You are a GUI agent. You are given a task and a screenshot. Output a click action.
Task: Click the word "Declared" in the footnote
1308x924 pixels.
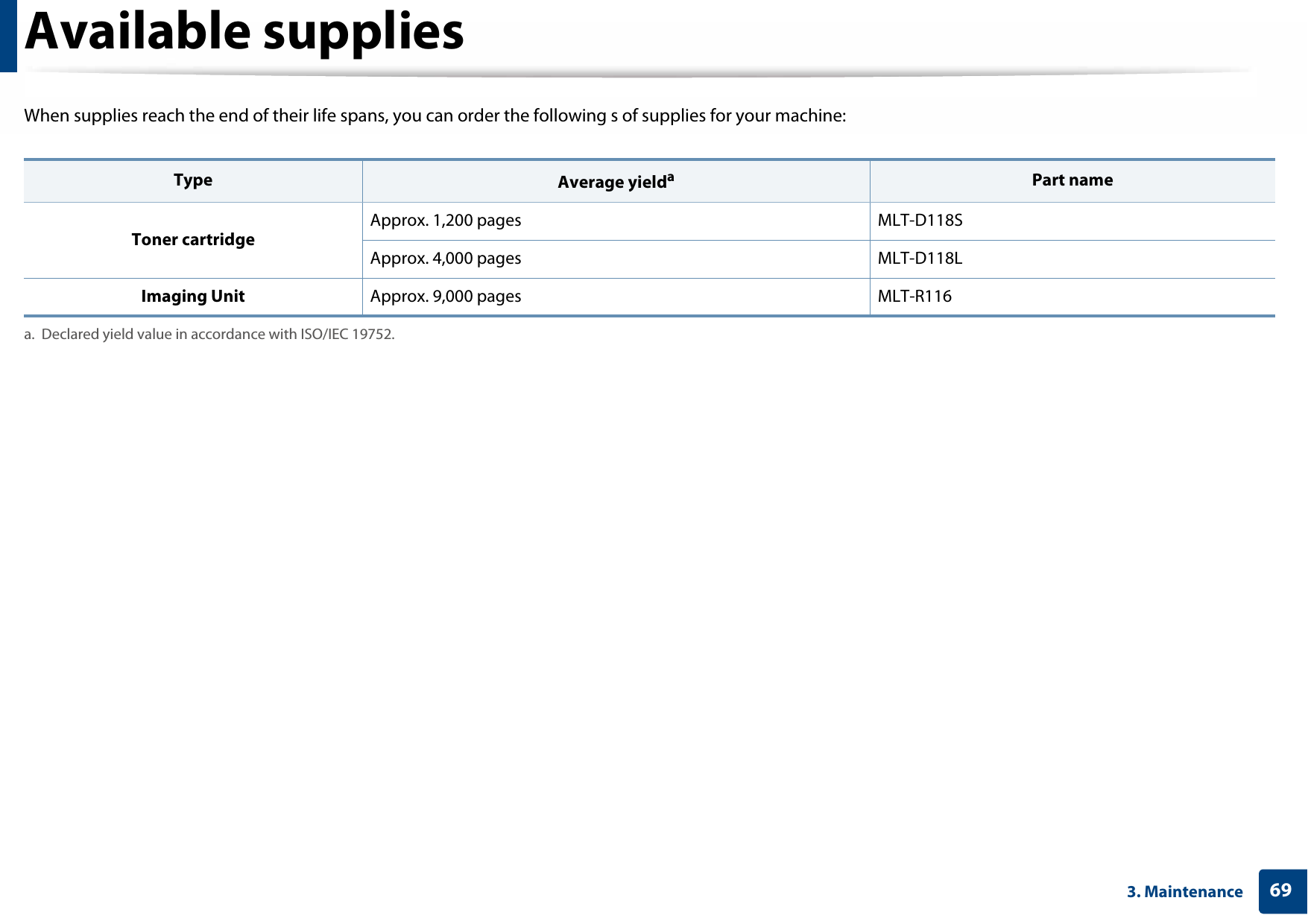tap(69, 335)
